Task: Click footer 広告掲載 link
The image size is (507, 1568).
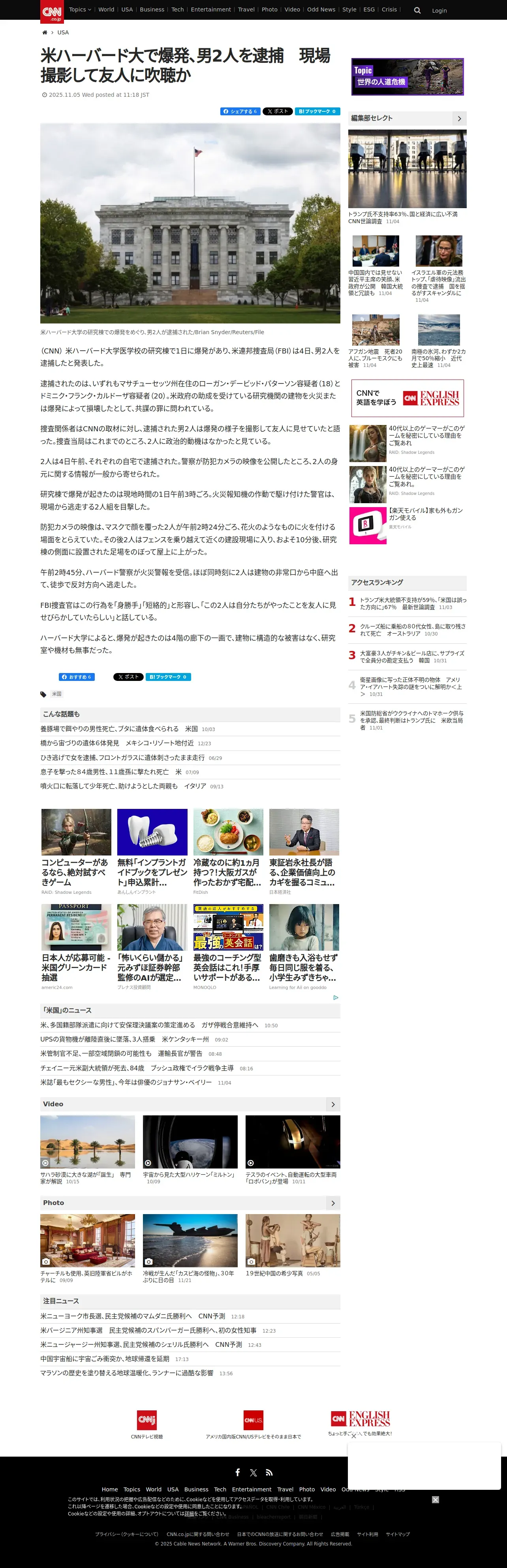Action: point(340,1534)
